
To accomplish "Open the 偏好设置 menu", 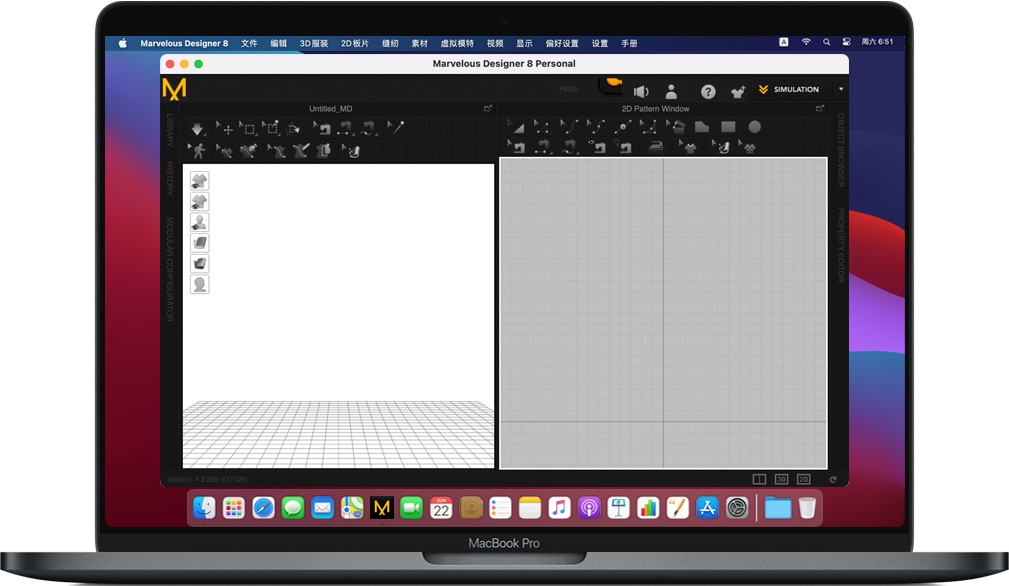I will (562, 43).
